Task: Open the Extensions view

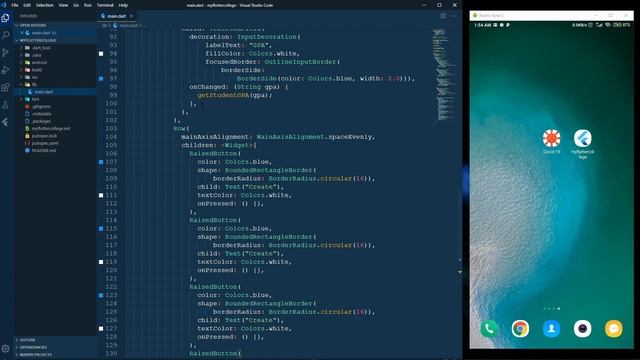Action: (6, 87)
